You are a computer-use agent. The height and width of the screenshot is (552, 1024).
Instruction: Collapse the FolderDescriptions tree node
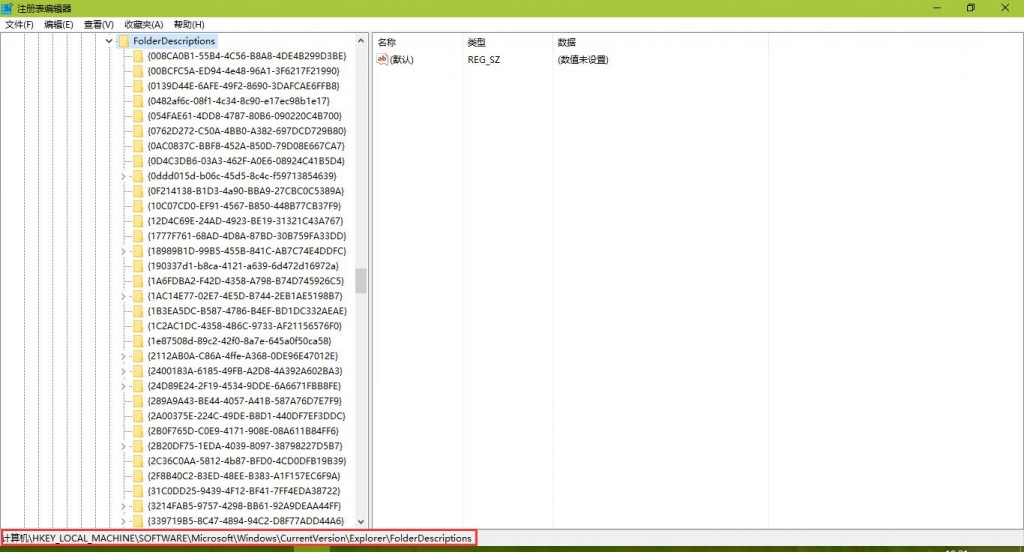(x=109, y=41)
